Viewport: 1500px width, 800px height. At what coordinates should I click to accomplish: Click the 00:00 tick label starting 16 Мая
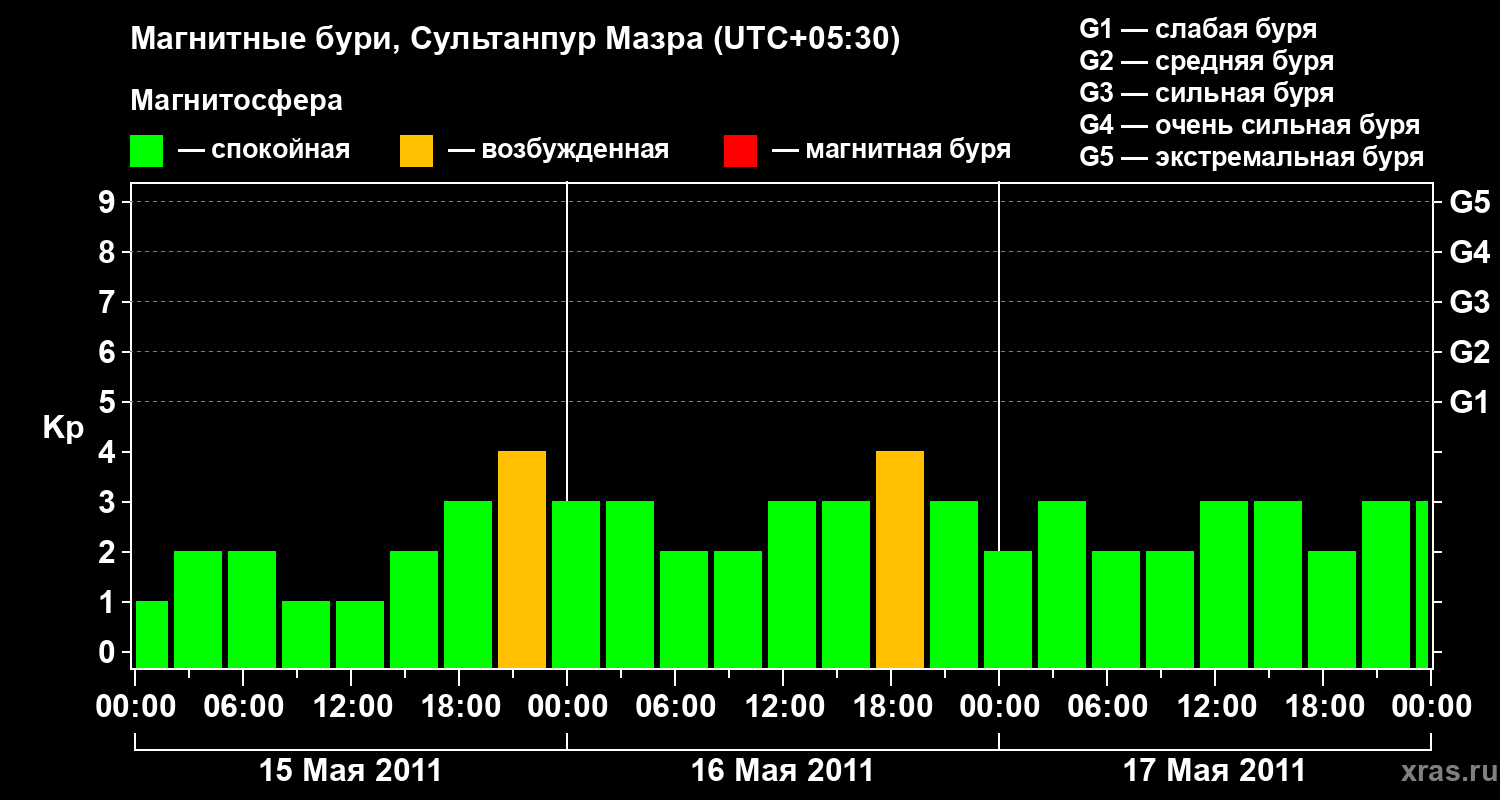pos(567,706)
